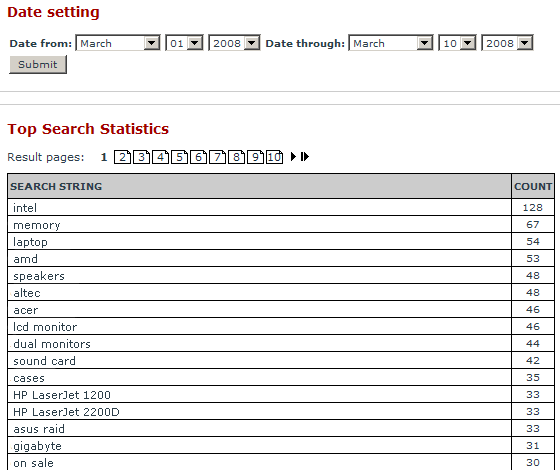Click the Submit button
The width and height of the screenshot is (560, 470).
tap(38, 65)
